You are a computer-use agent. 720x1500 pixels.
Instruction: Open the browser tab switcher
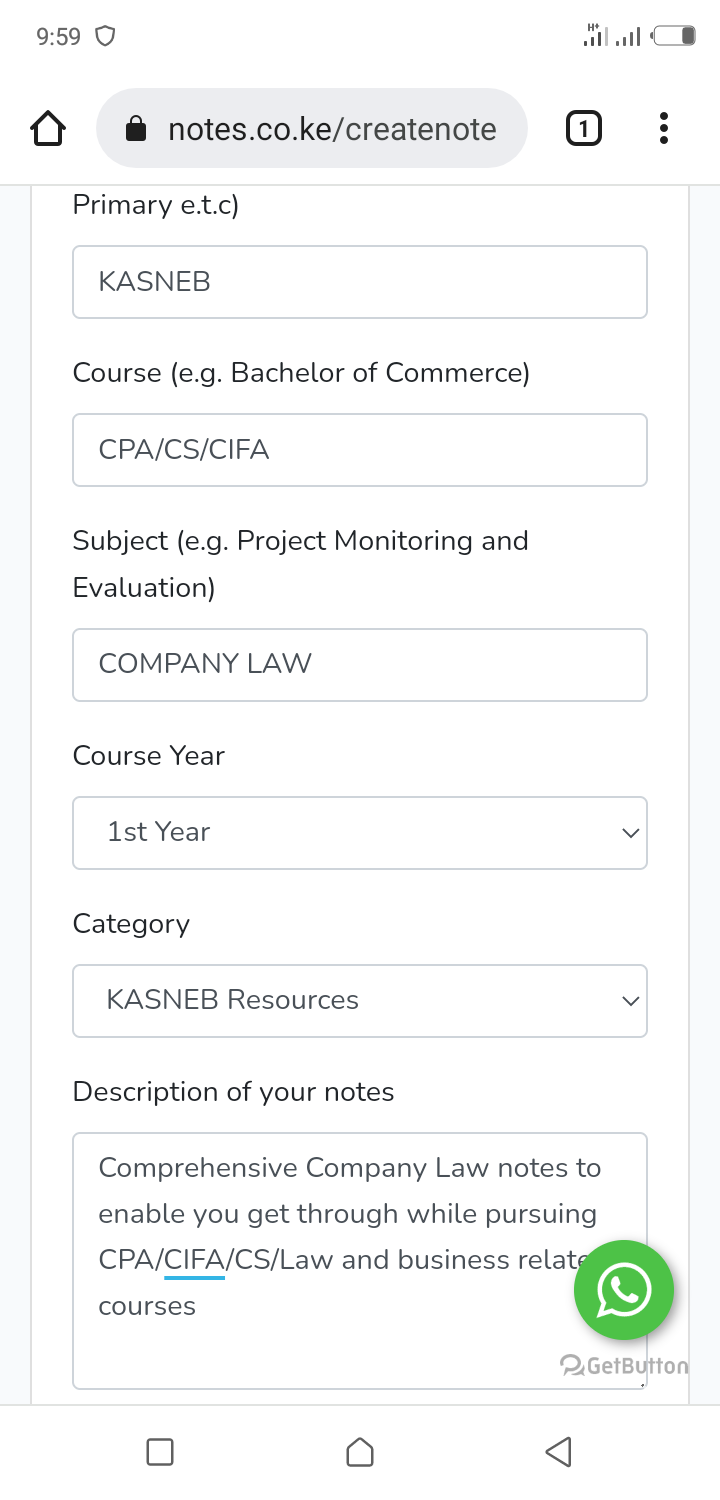point(584,129)
